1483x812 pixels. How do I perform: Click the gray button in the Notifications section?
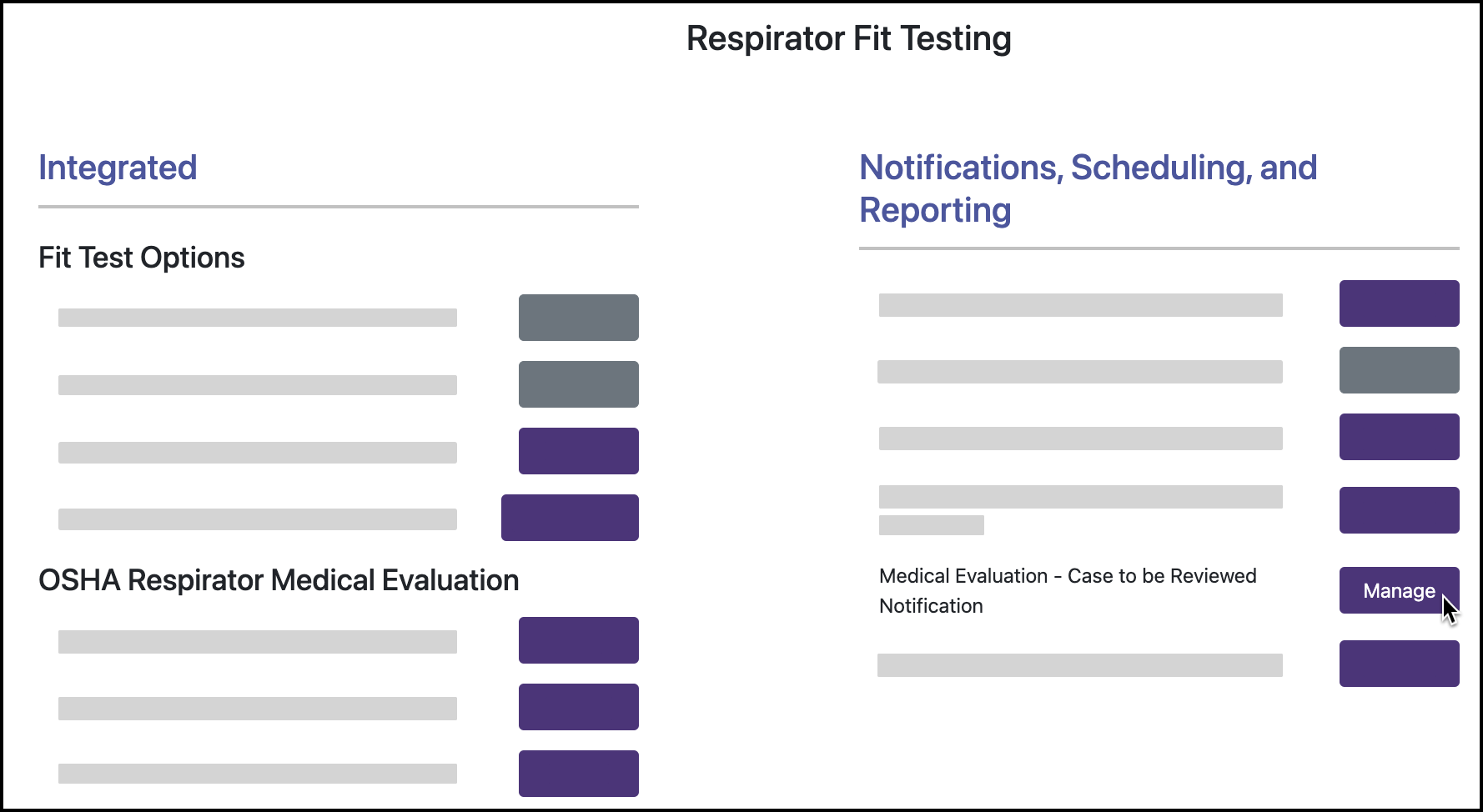[1399, 370]
